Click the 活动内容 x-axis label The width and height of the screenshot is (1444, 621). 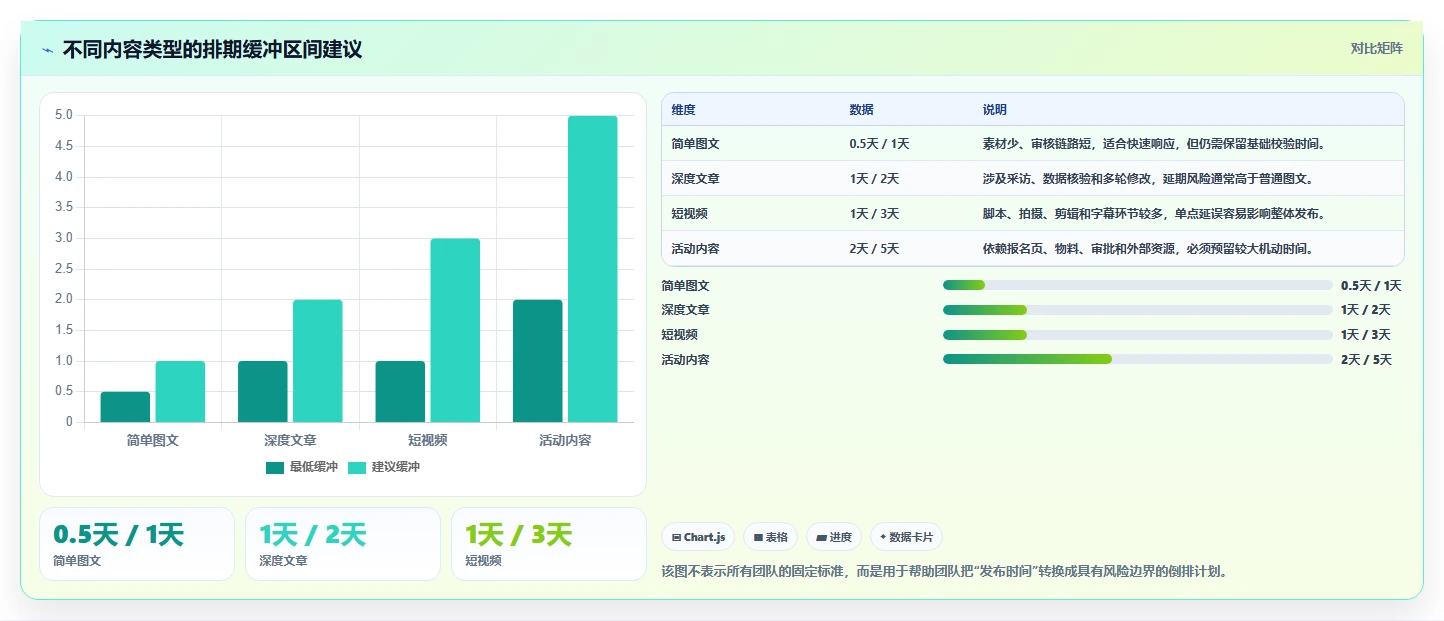click(x=565, y=440)
